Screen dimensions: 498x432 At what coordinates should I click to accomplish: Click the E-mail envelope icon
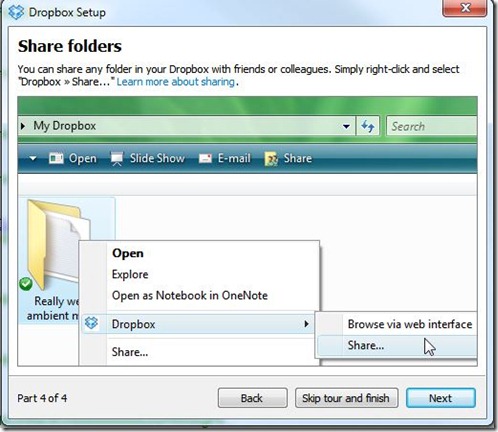coord(205,158)
